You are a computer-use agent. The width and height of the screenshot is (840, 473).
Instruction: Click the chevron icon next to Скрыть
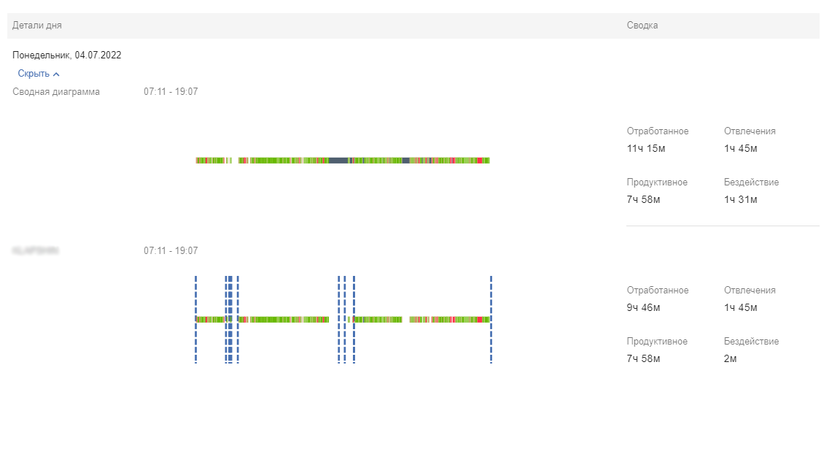click(x=57, y=74)
